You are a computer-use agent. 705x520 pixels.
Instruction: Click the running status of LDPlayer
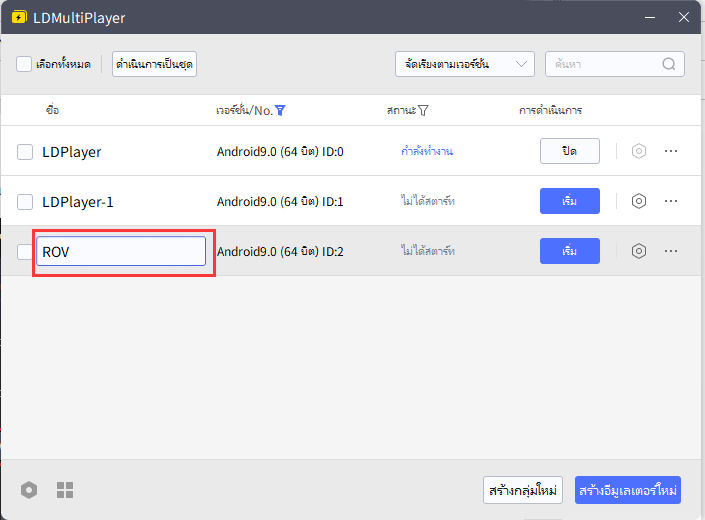coord(427,151)
